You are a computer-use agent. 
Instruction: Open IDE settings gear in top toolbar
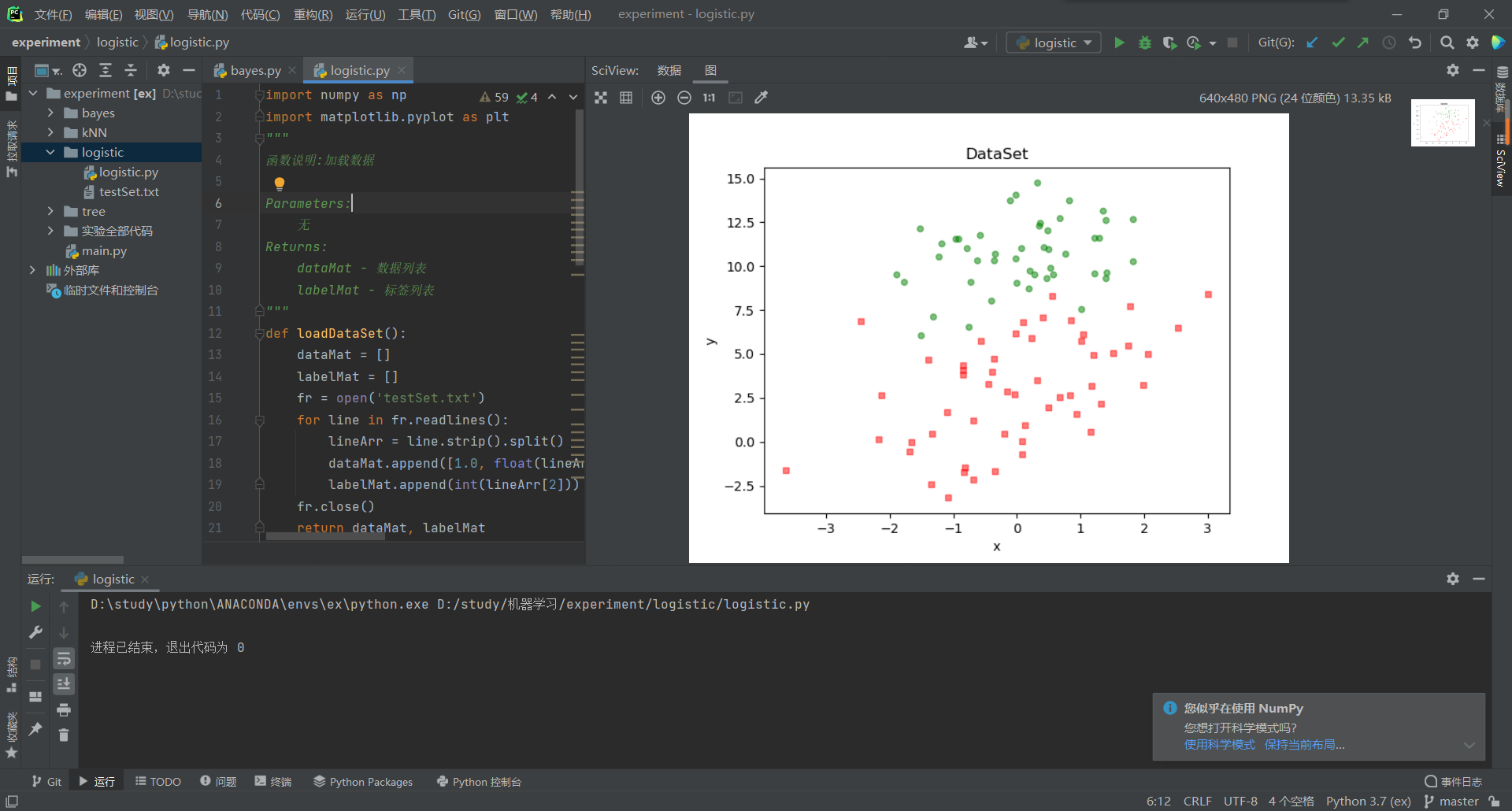click(x=1473, y=43)
